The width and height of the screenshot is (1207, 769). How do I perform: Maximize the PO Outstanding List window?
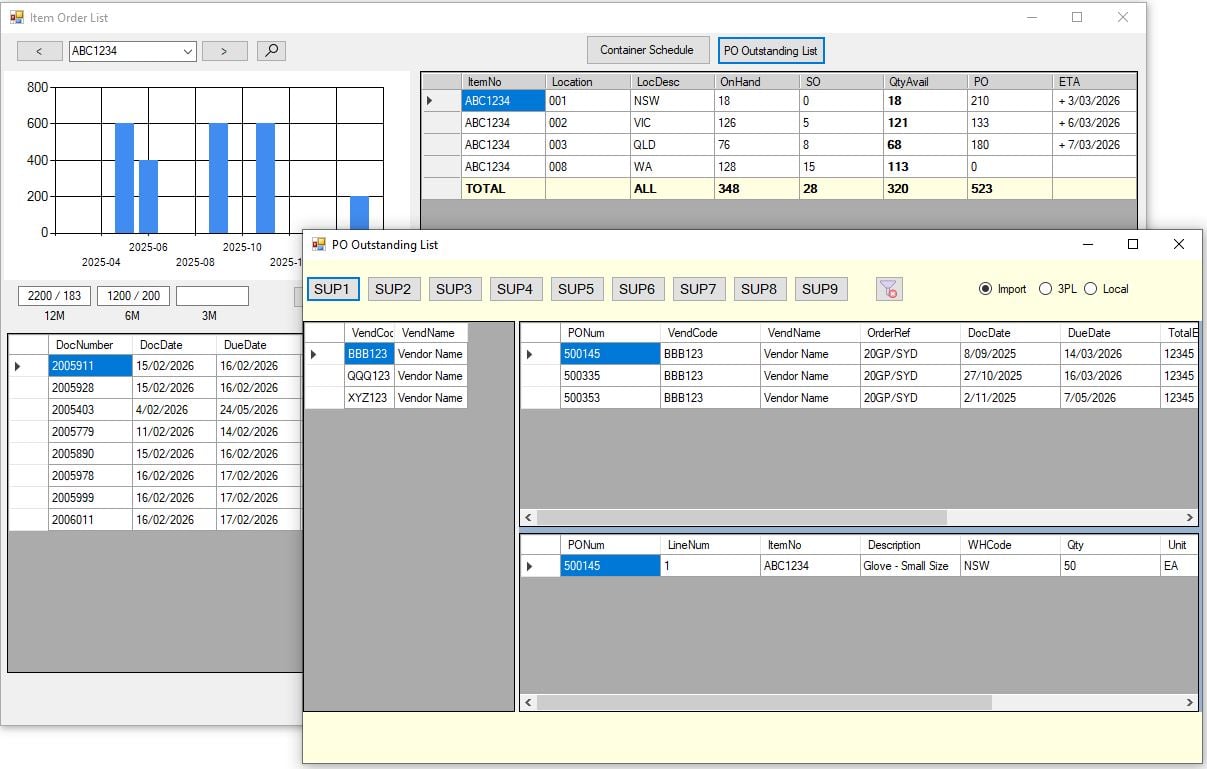point(1132,244)
